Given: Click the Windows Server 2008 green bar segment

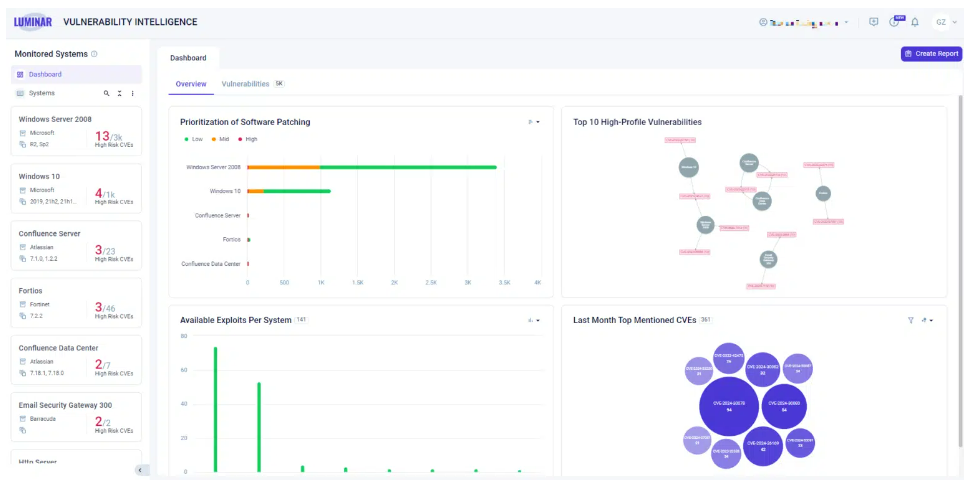Looking at the screenshot, I should tap(408, 167).
